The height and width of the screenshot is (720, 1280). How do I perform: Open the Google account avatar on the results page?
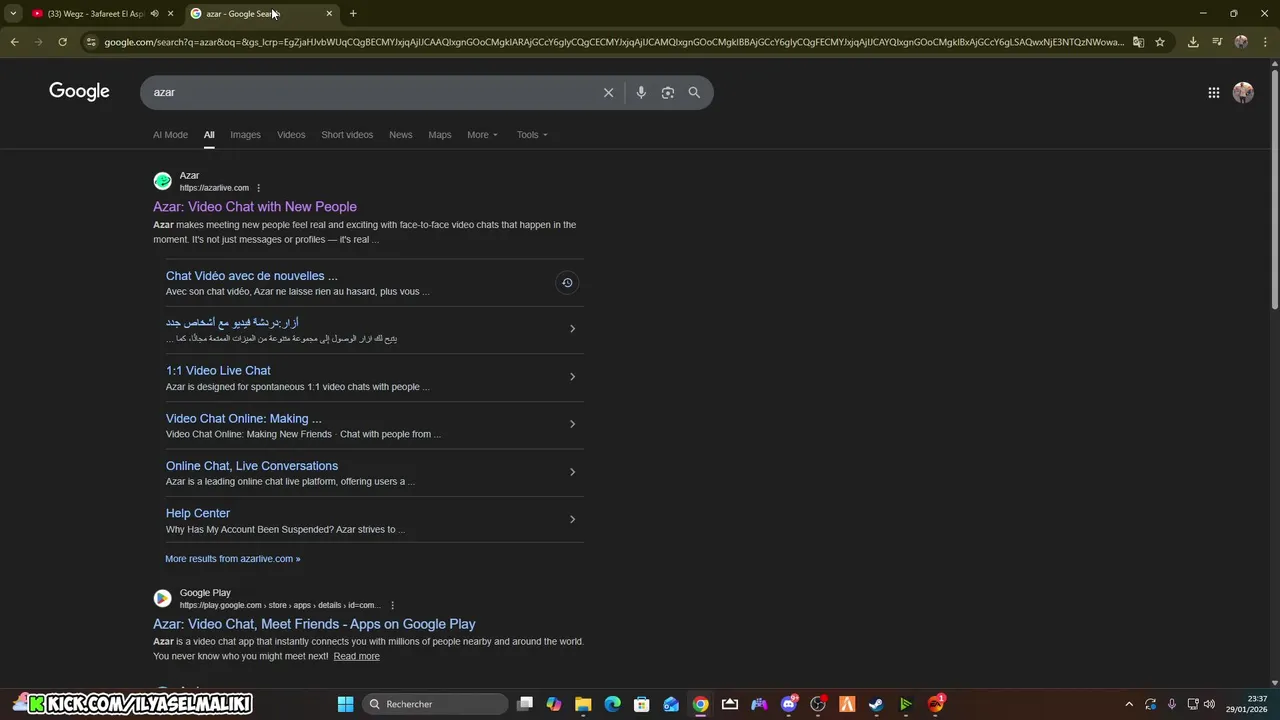point(1243,92)
